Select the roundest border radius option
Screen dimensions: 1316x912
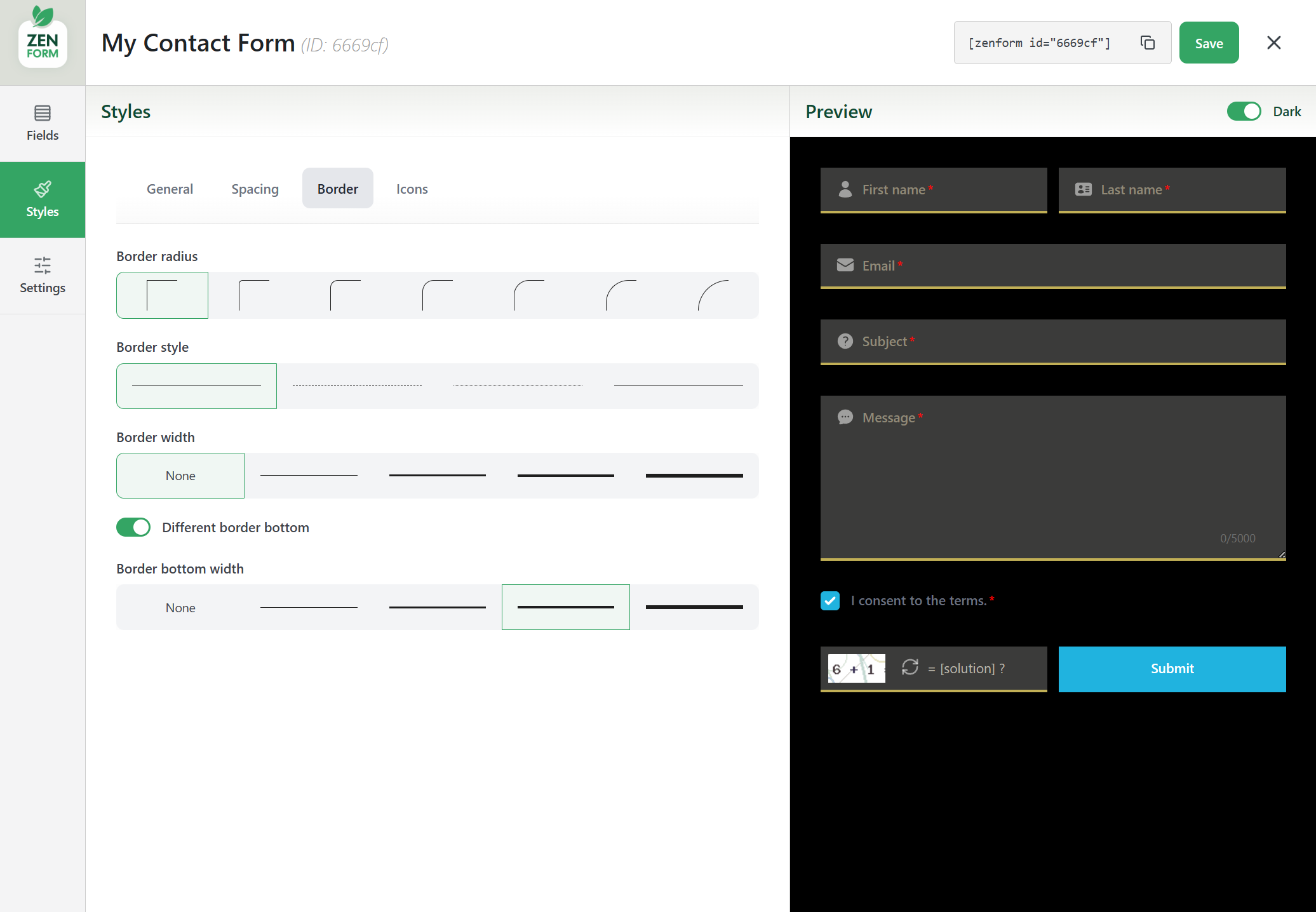click(x=713, y=295)
